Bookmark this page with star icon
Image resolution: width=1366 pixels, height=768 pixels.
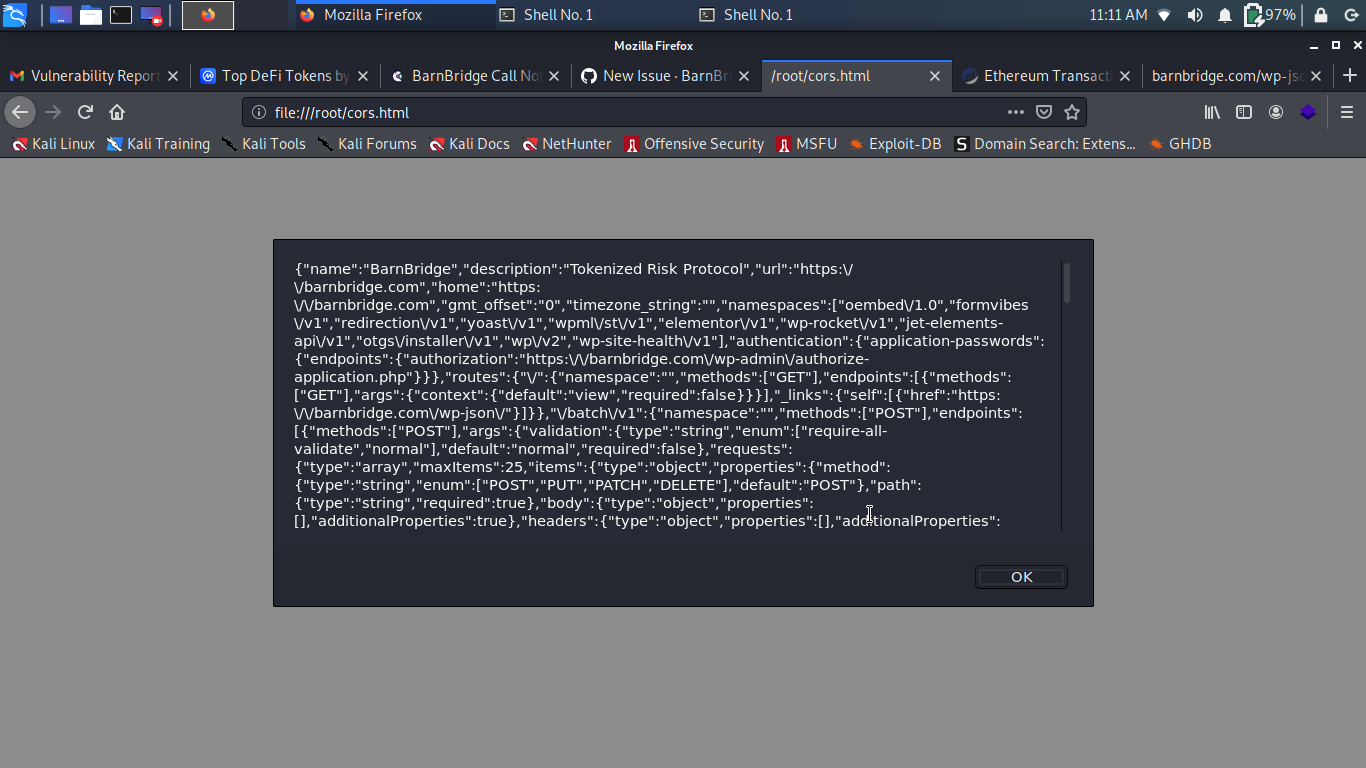(x=1072, y=112)
